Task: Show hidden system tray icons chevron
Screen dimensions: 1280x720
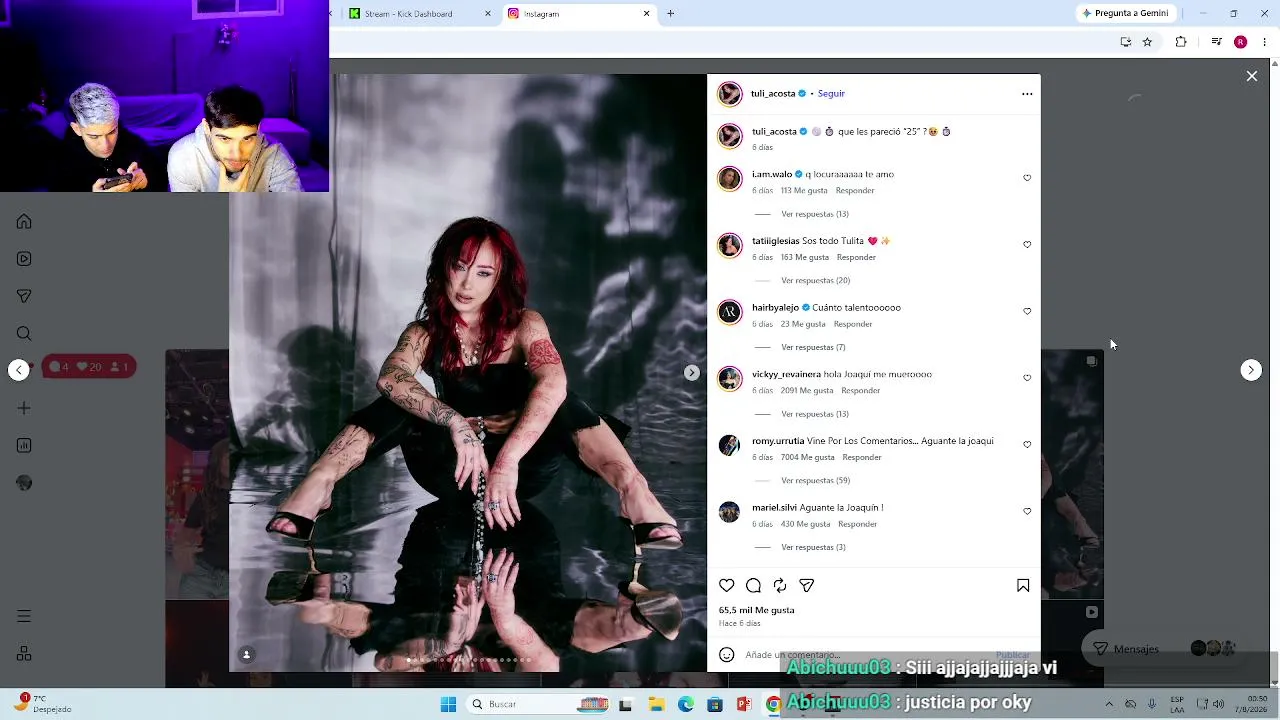Action: [1109, 704]
